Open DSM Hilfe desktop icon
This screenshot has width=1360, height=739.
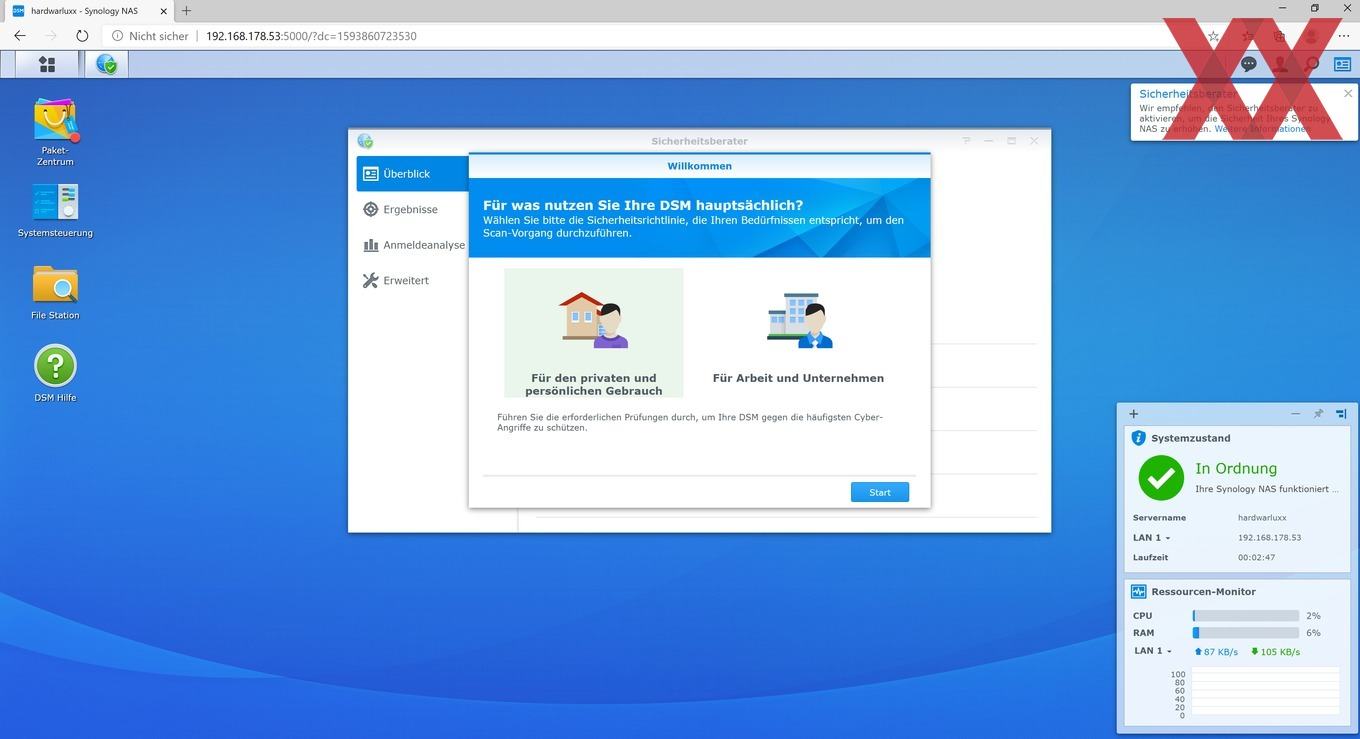pyautogui.click(x=55, y=373)
